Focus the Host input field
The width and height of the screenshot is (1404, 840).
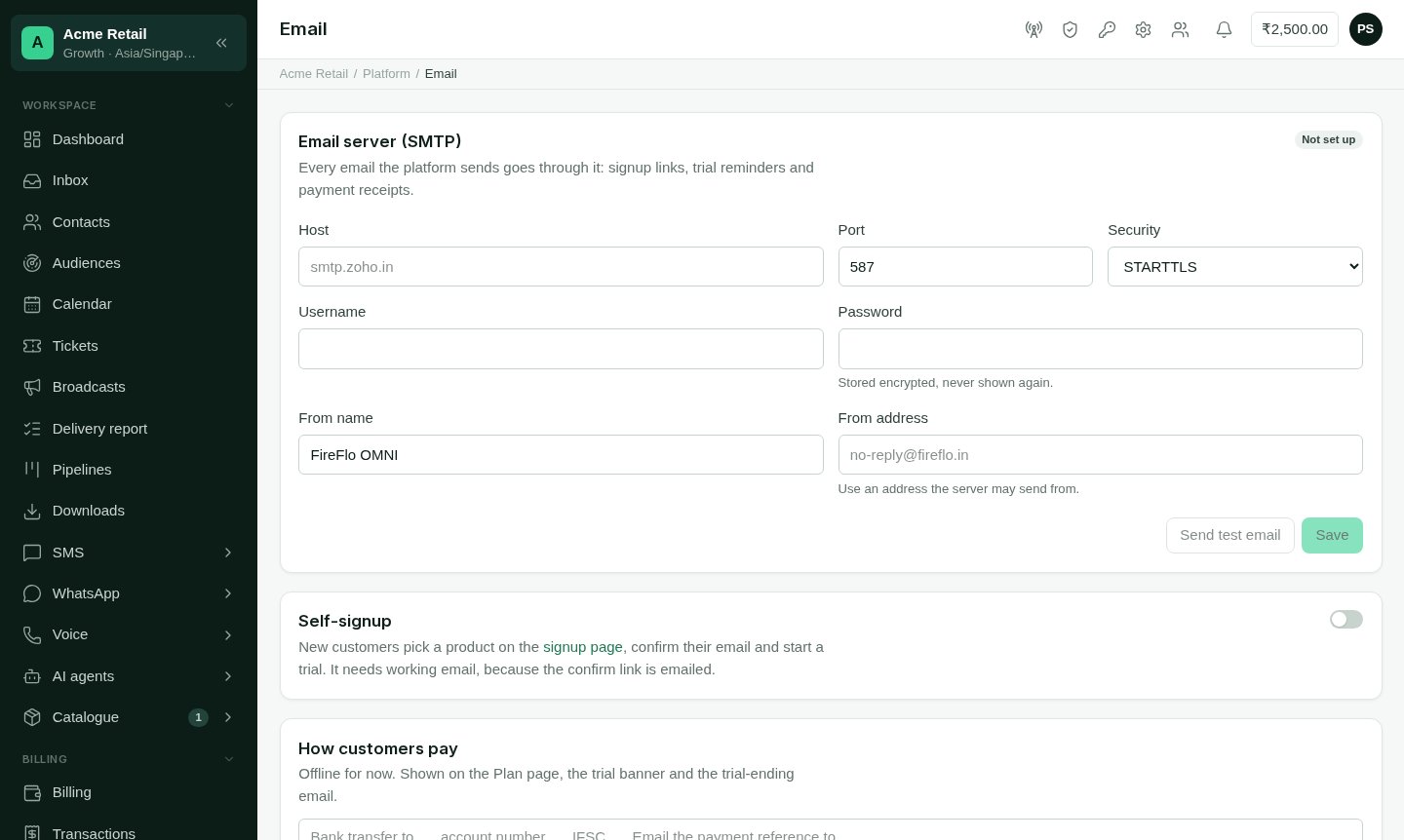561,266
